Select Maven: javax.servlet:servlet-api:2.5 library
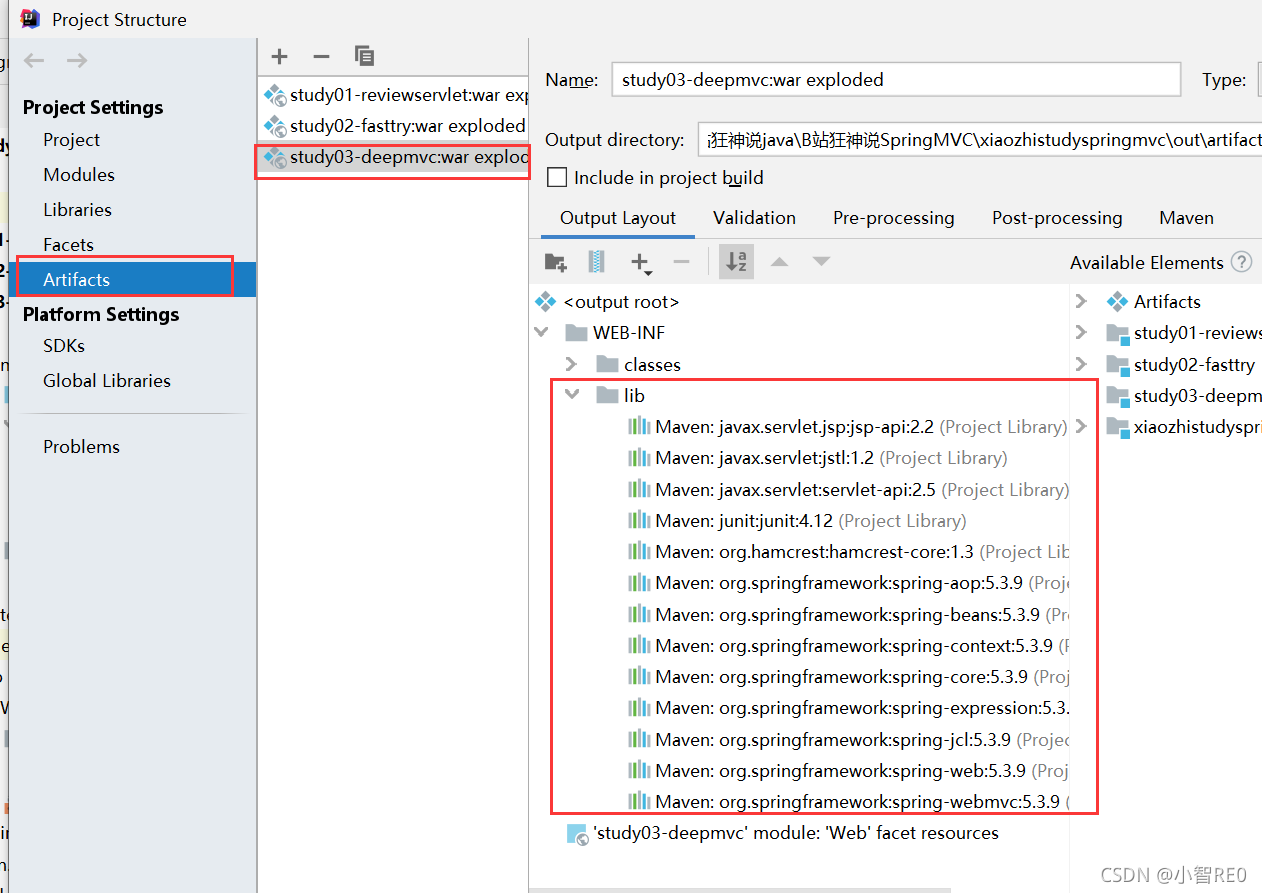The width and height of the screenshot is (1262, 893). (x=848, y=490)
